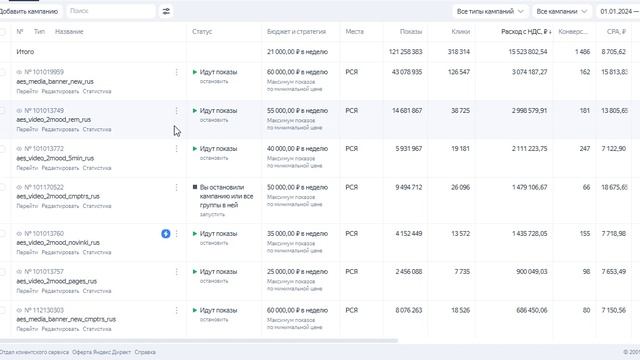Click the eye icon next to № 101013760

pyautogui.click(x=19, y=234)
